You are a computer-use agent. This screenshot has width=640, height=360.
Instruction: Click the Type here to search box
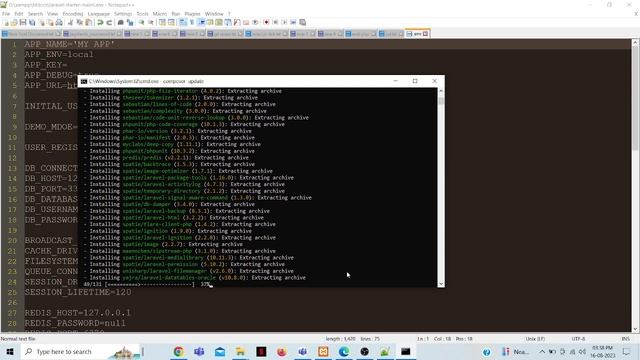[x=82, y=351]
